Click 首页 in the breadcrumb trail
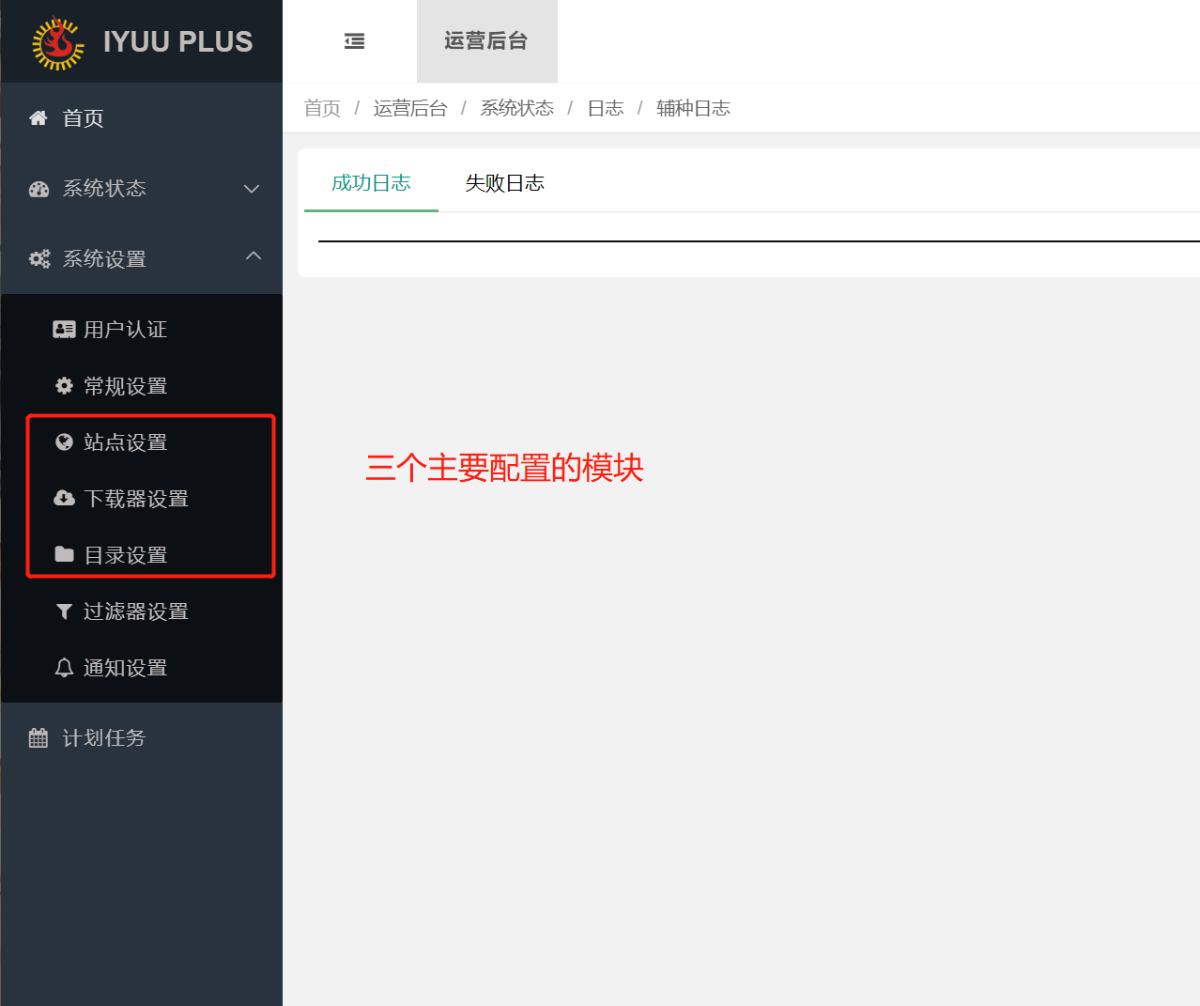Image resolution: width=1200 pixels, height=1006 pixels. tap(322, 108)
